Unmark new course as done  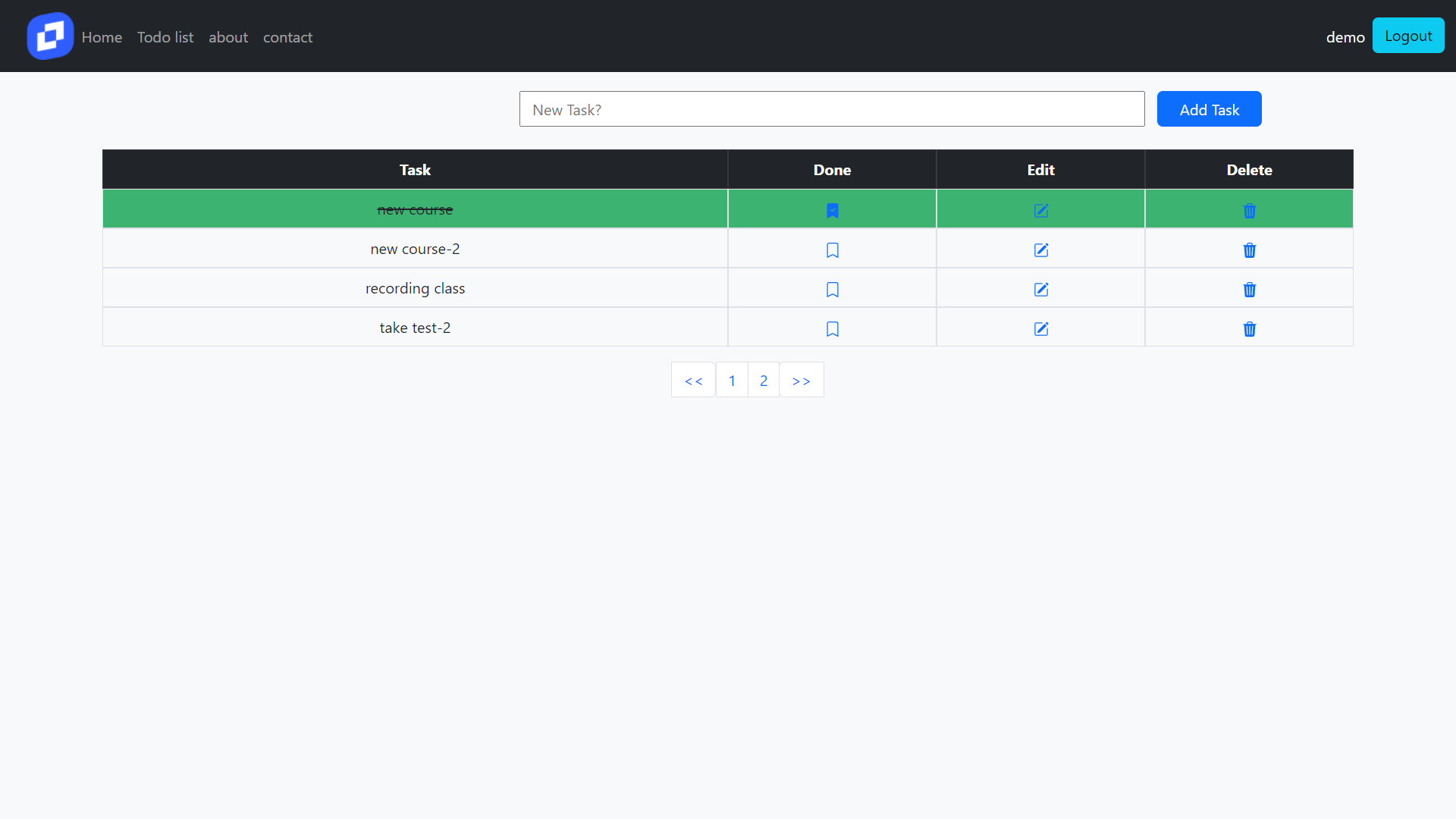pos(832,211)
